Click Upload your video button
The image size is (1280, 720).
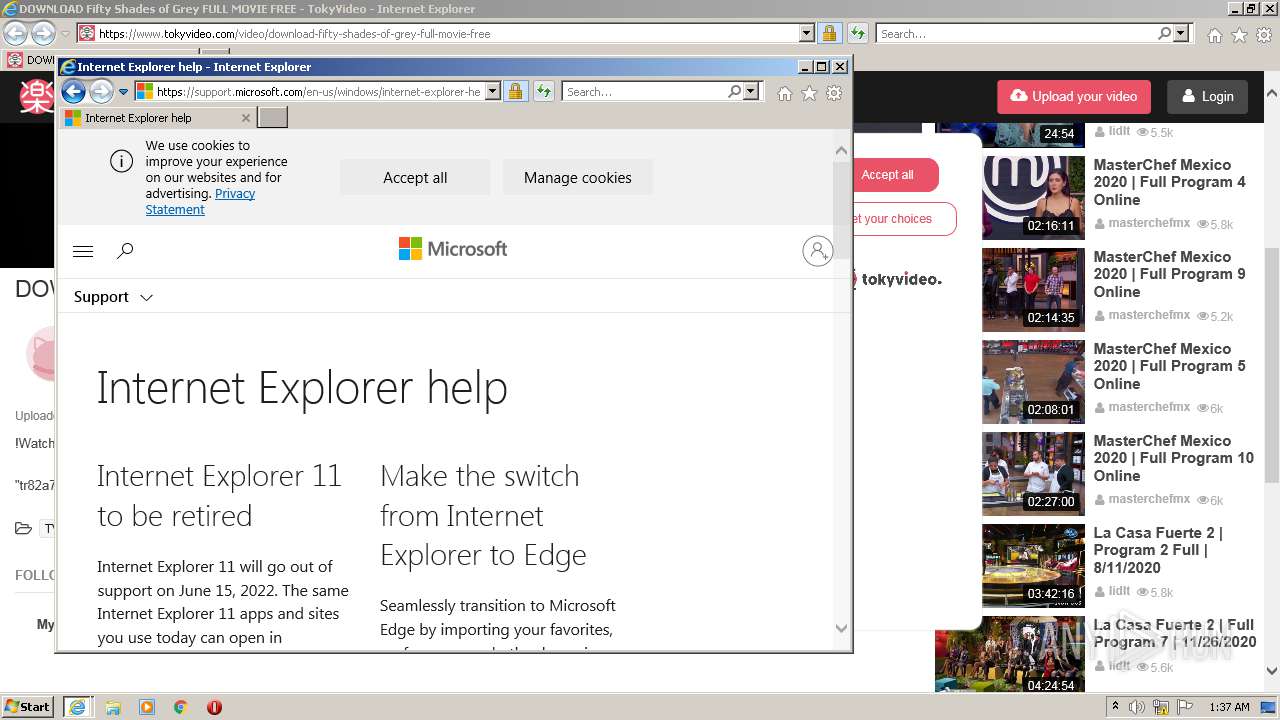[1074, 97]
